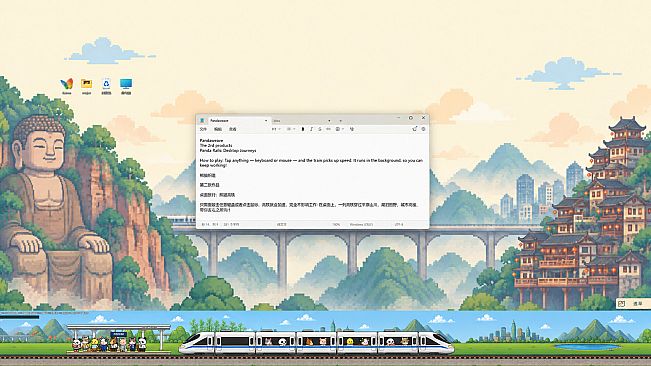Maximize the Notepad window

(x=411, y=118)
